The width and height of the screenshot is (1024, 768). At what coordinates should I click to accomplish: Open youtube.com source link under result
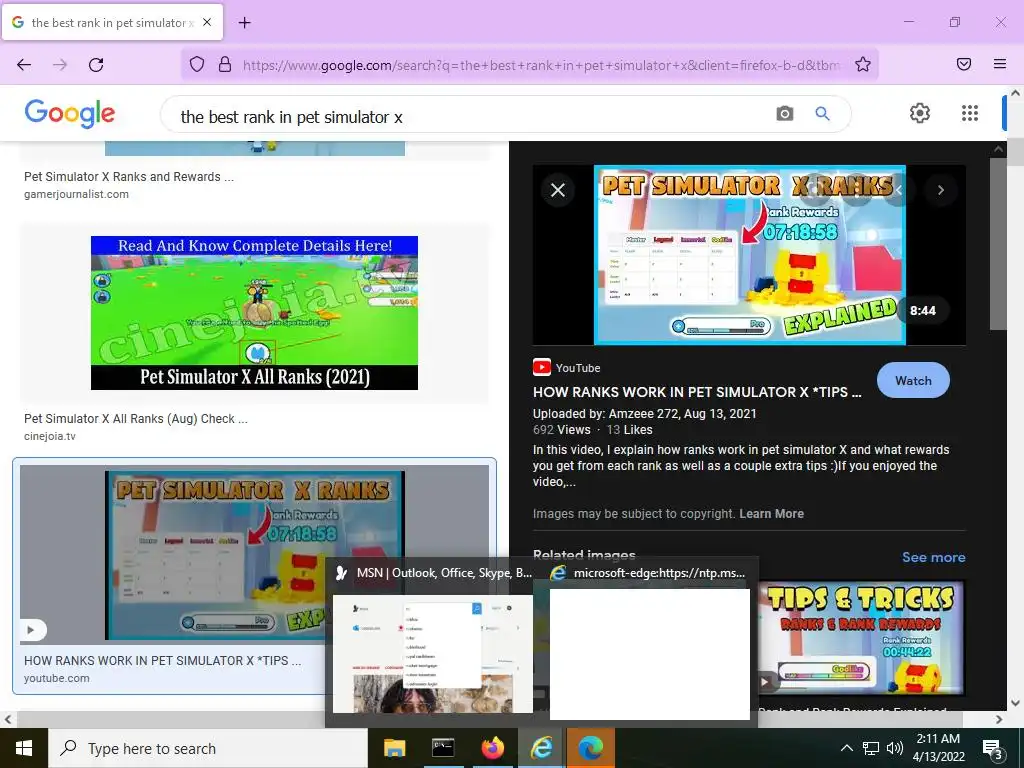coord(57,679)
